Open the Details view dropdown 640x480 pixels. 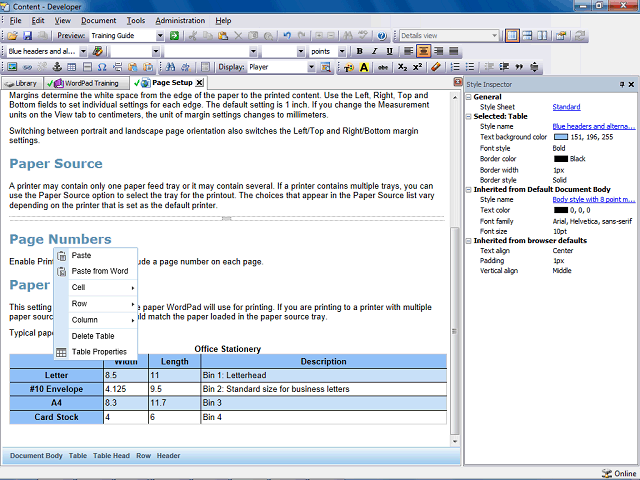click(x=495, y=36)
